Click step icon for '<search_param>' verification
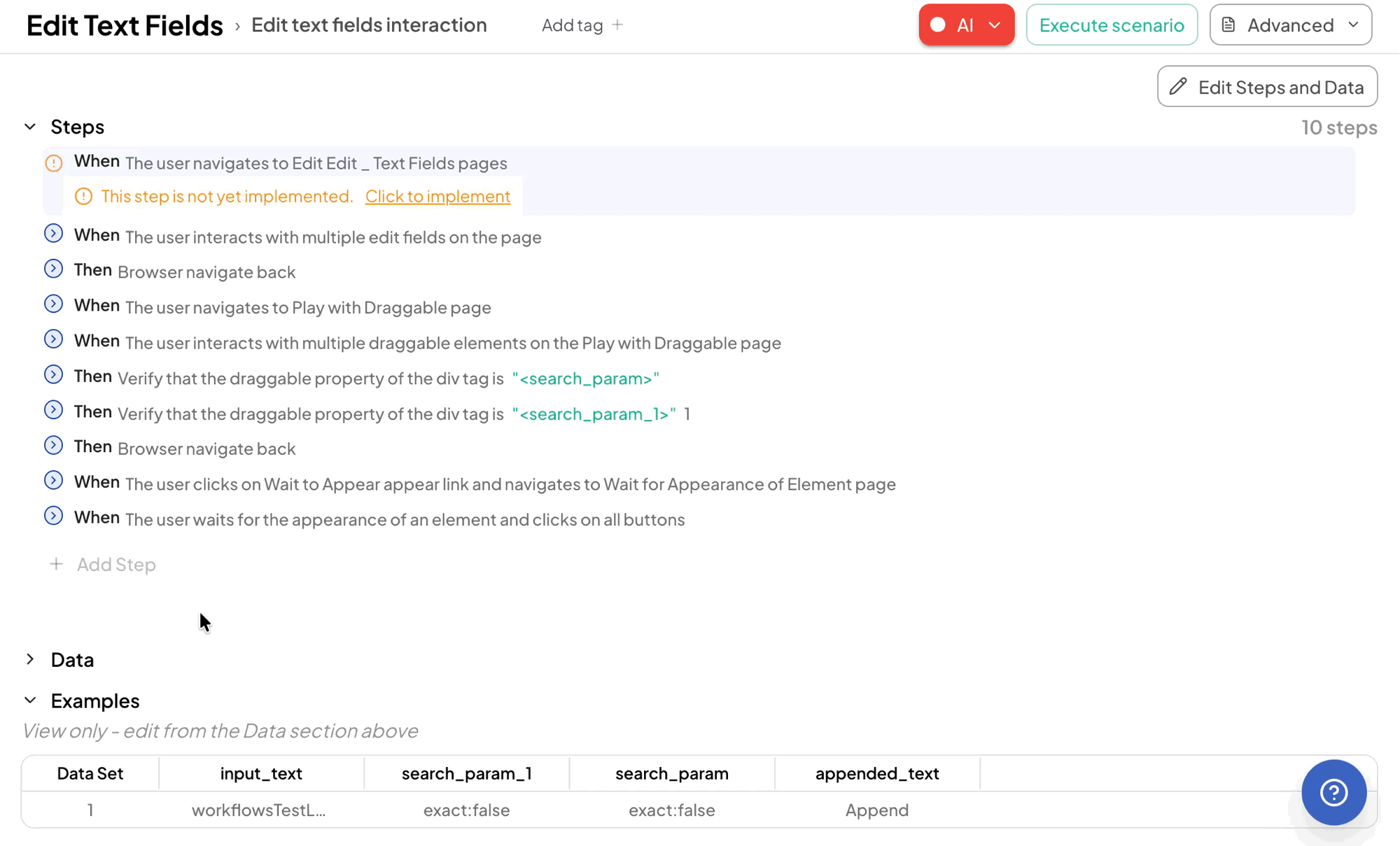 tap(53, 375)
